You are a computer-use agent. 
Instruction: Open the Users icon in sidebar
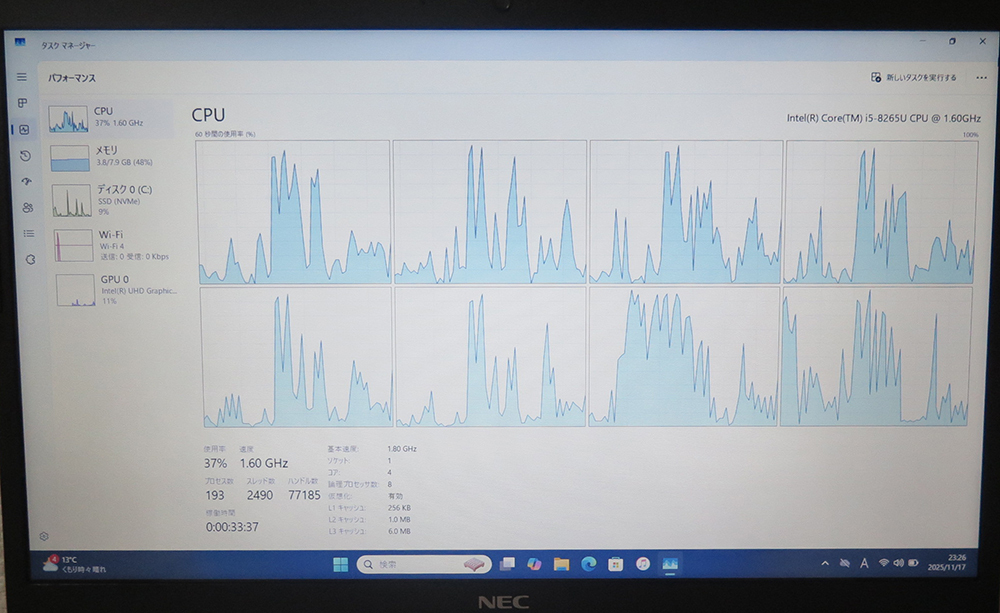[27, 207]
